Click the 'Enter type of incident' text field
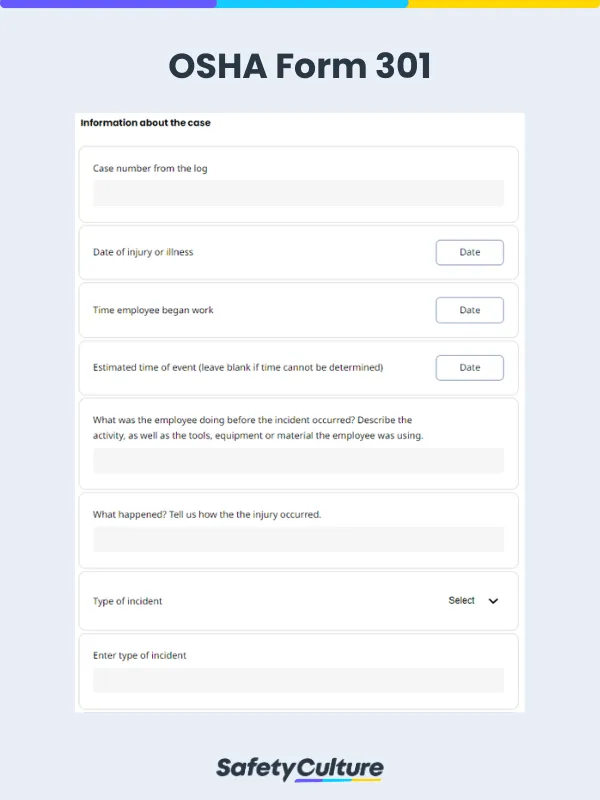This screenshot has width=600, height=800. (298, 680)
